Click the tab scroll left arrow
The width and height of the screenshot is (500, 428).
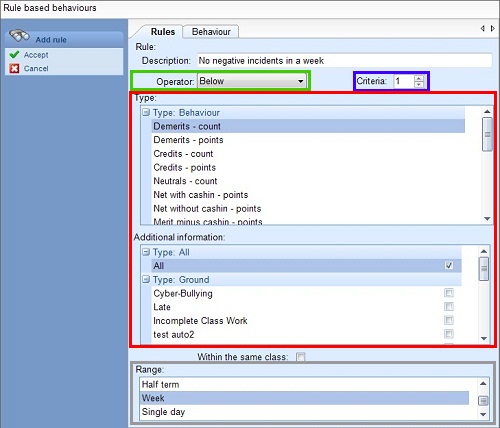pos(482,29)
